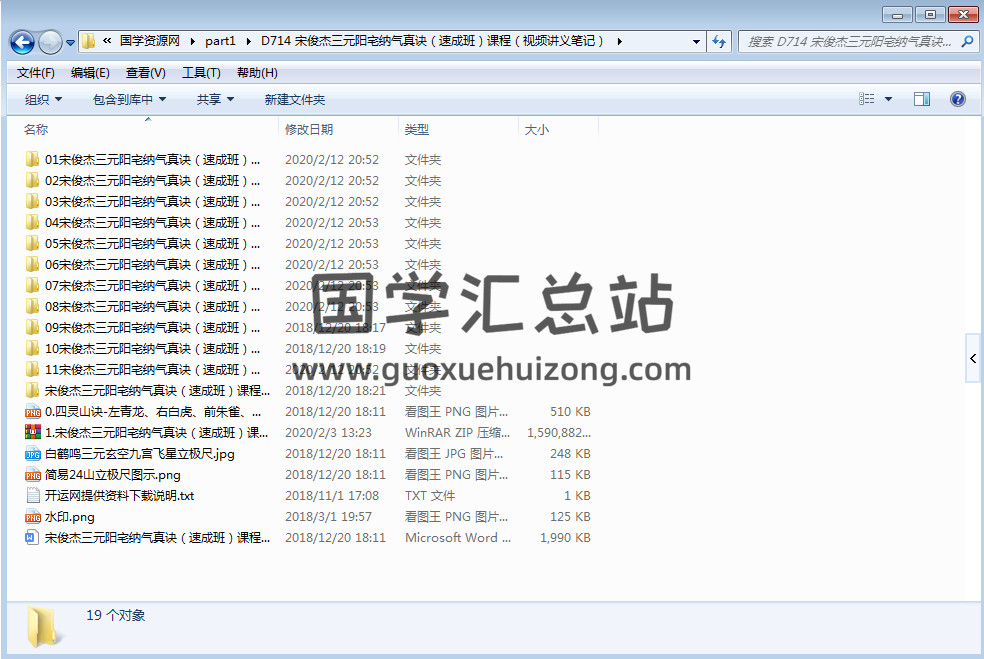The width and height of the screenshot is (984, 659).
Task: Select the WinRAR ZIP archive file icon
Action: pyautogui.click(x=33, y=433)
